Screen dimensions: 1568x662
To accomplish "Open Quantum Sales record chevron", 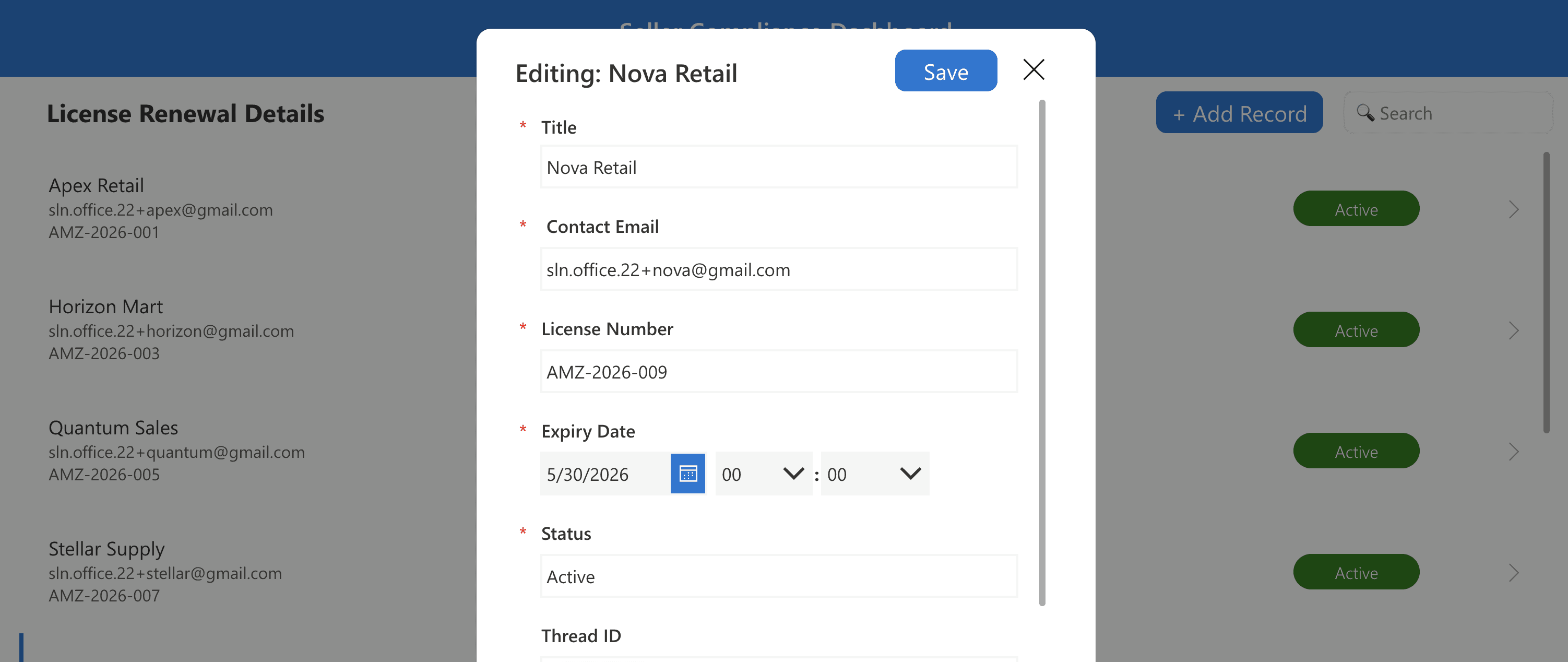I will coord(1513,452).
